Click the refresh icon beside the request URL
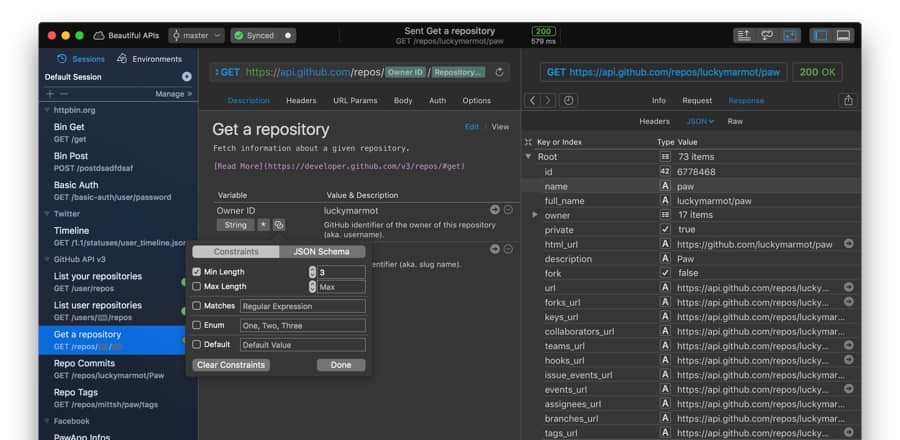Screen dimensions: 900x440 click(x=500, y=72)
